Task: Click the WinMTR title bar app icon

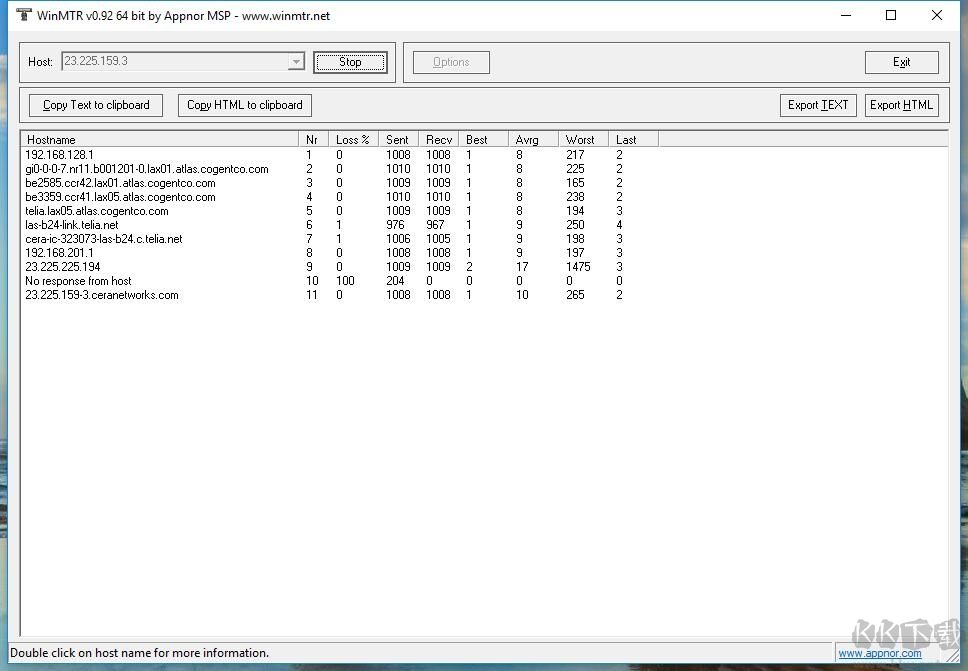Action: (23, 15)
